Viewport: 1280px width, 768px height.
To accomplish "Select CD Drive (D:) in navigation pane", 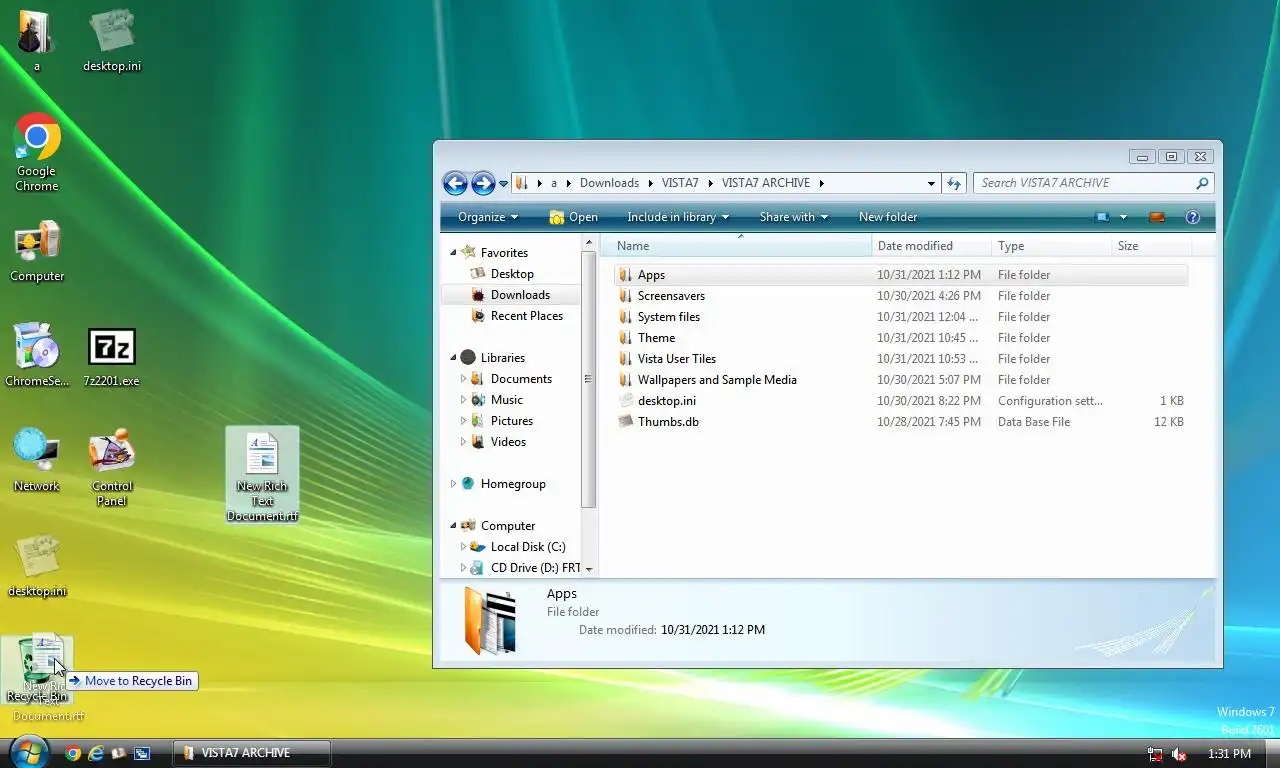I will point(526,568).
